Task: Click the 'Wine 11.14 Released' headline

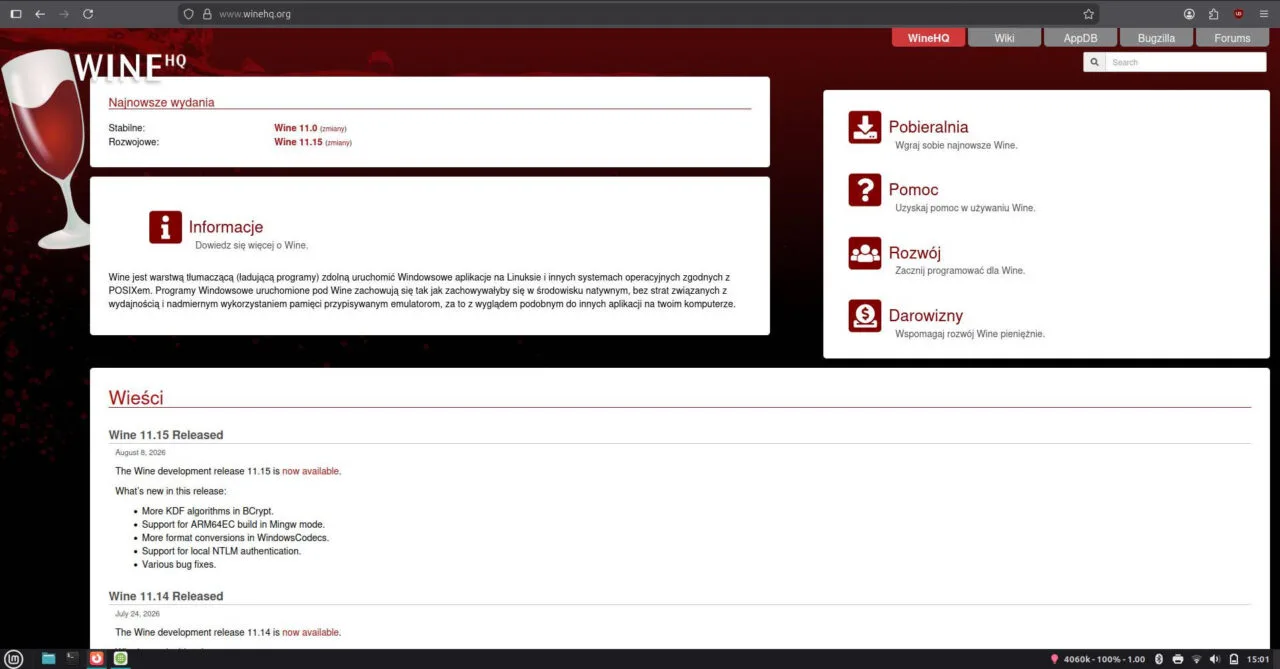Action: coord(166,596)
